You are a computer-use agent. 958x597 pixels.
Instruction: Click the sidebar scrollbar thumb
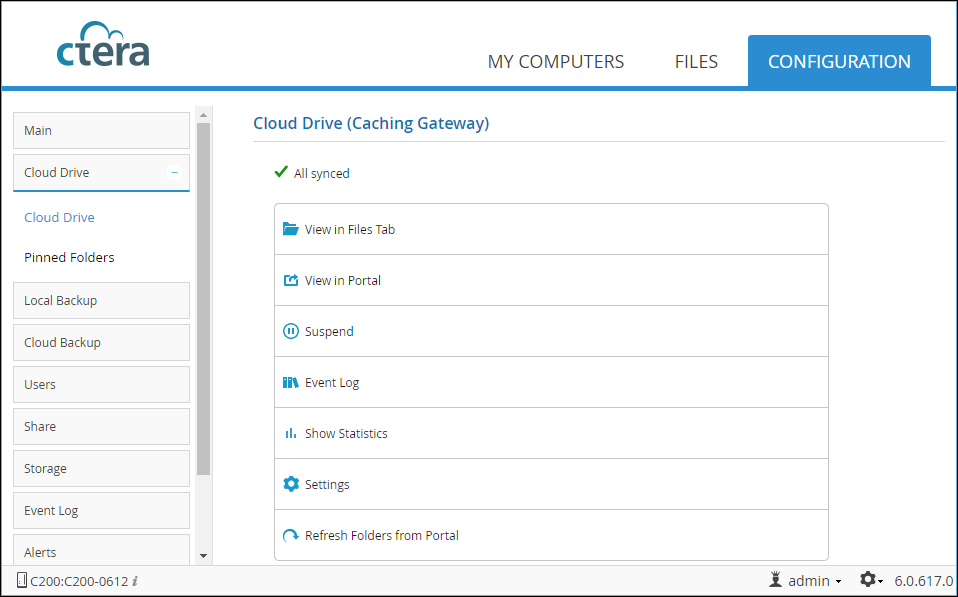tap(204, 299)
